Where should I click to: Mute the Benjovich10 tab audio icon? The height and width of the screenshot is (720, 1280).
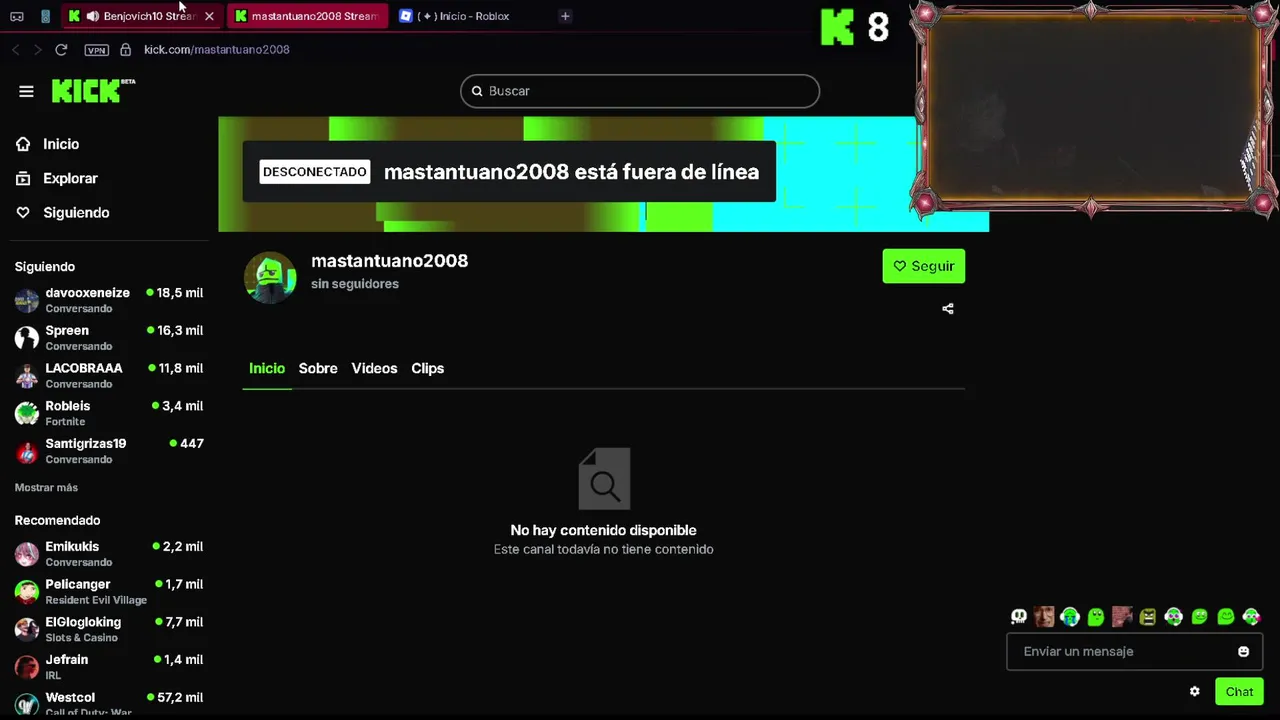pyautogui.click(x=92, y=16)
